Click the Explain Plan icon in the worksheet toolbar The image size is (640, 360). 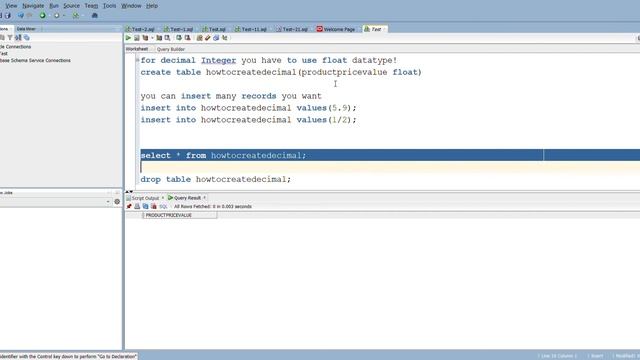click(x=145, y=38)
